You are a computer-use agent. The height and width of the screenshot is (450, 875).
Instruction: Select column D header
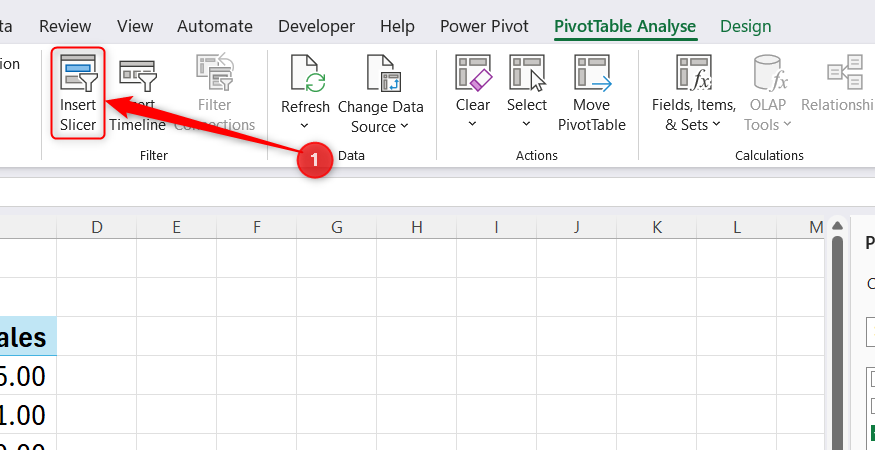[x=97, y=227]
